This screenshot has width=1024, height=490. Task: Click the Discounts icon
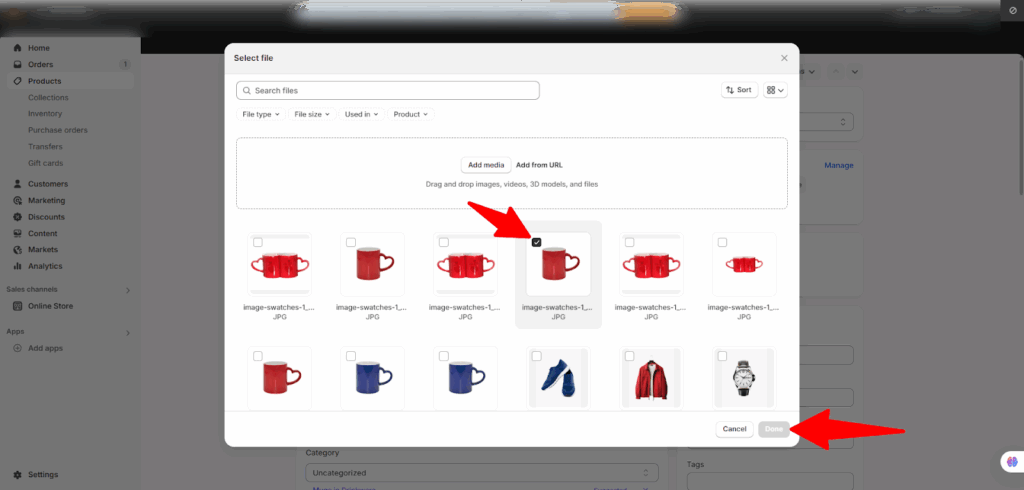coord(18,217)
